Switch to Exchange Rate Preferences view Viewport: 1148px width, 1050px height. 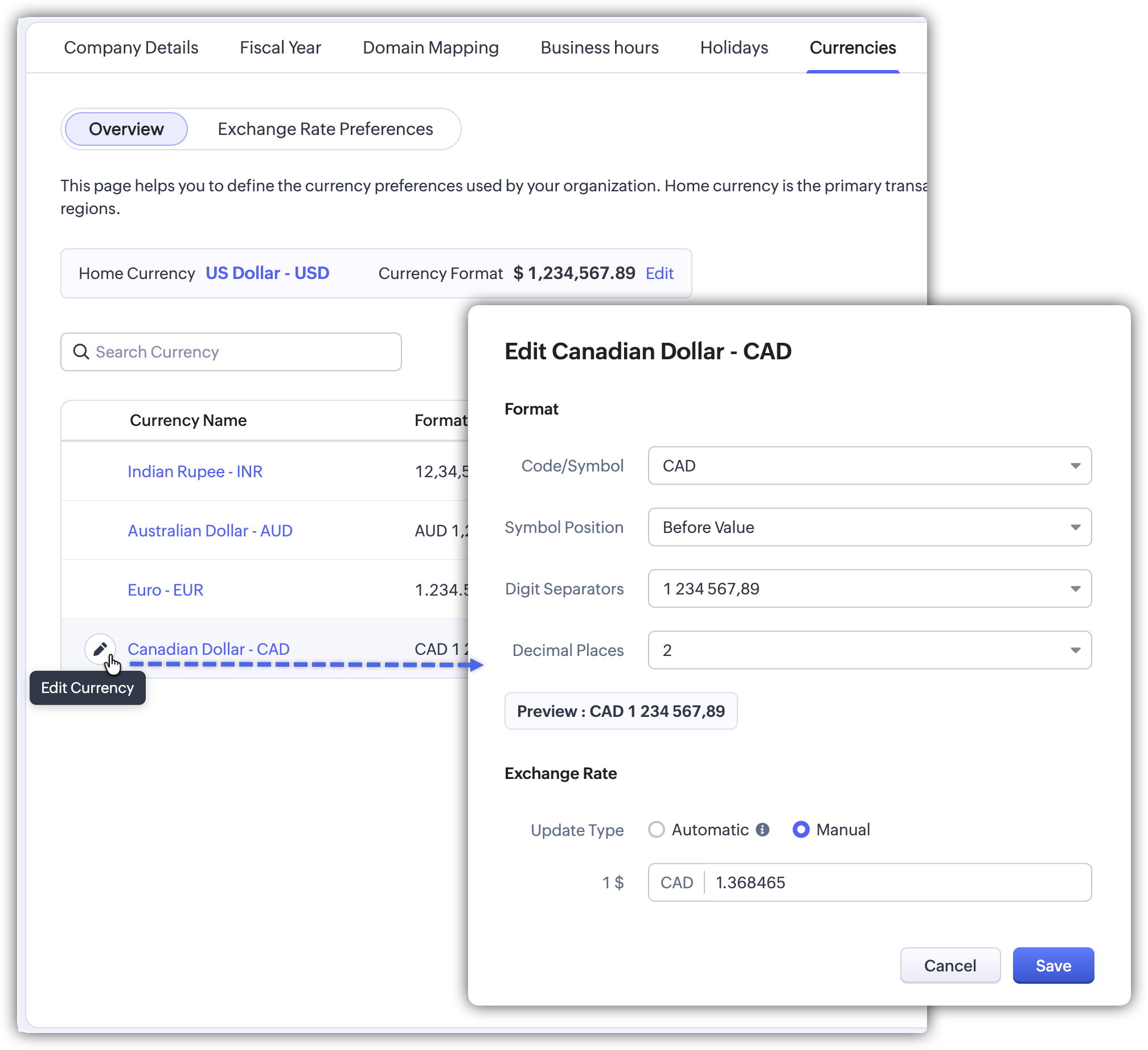click(325, 129)
